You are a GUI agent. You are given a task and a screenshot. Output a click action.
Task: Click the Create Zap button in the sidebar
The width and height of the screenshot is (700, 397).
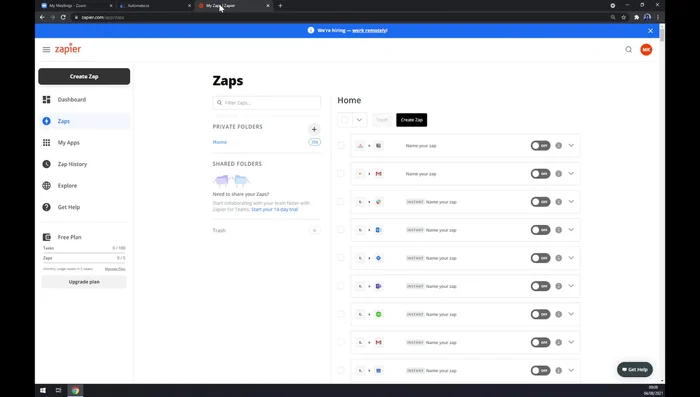(x=84, y=76)
